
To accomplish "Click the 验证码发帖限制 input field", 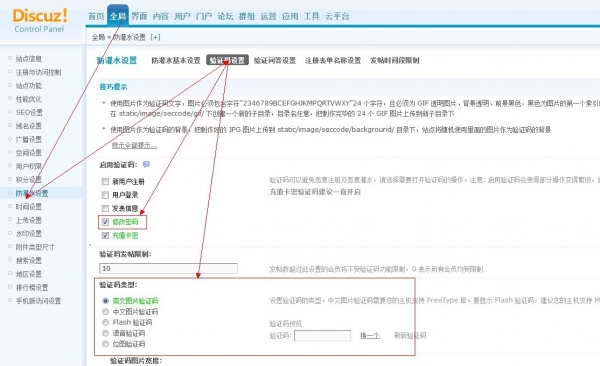I will 168,268.
